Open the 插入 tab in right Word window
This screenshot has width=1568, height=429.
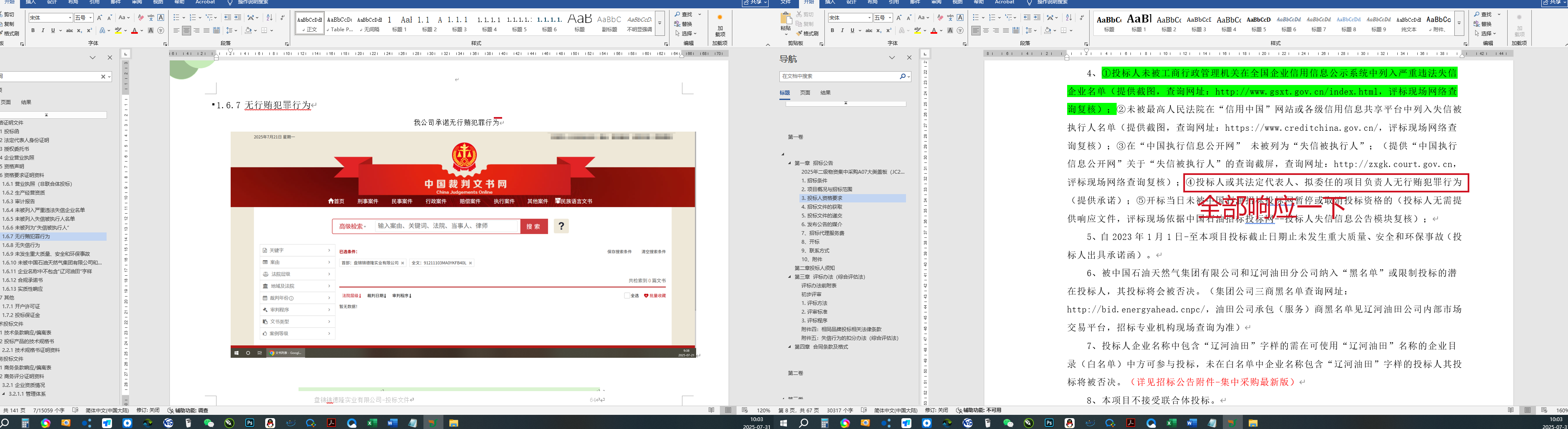[830, 2]
